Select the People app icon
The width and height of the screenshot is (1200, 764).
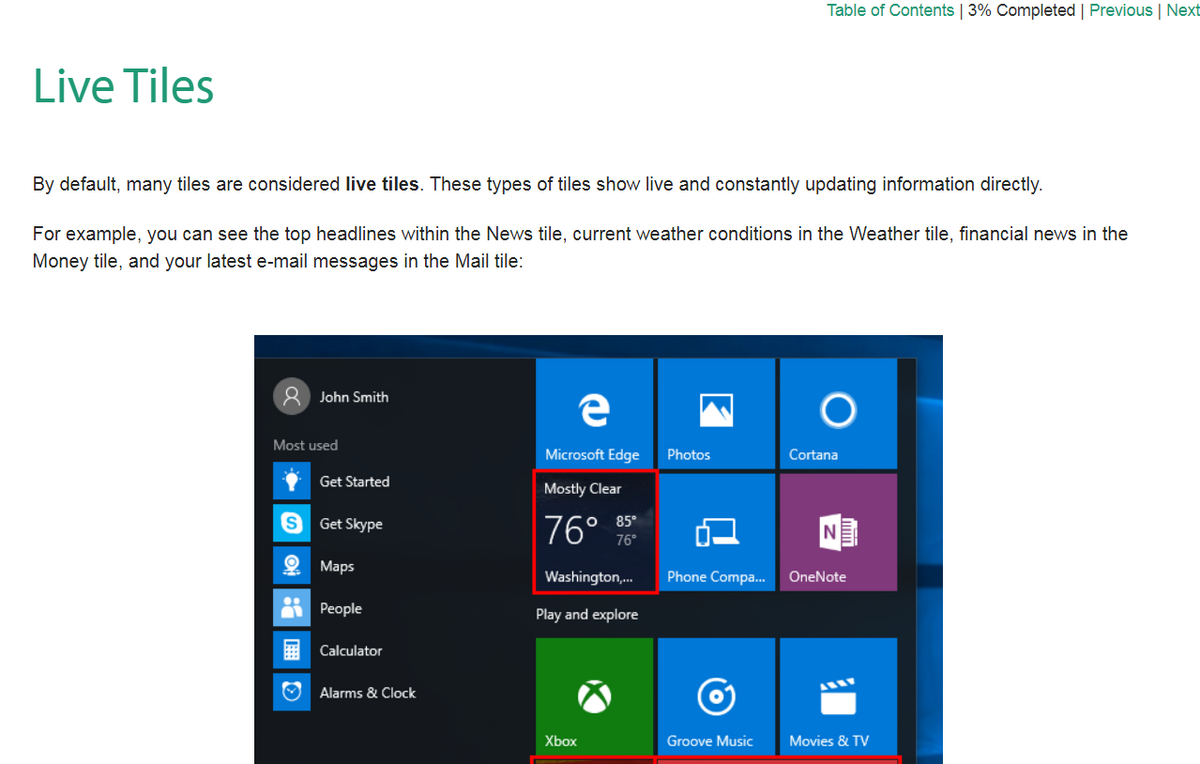click(x=291, y=608)
